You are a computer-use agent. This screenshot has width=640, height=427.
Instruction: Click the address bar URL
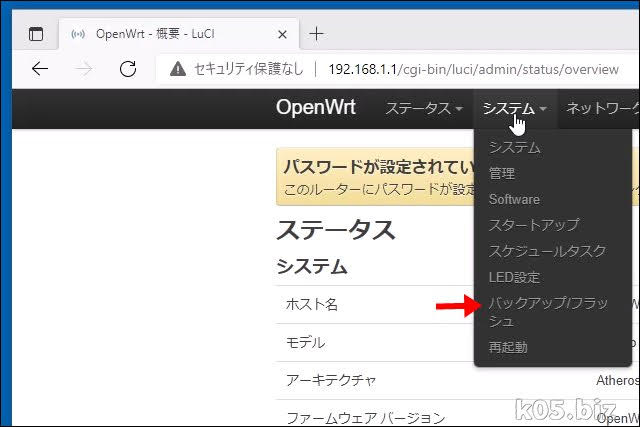coord(473,69)
